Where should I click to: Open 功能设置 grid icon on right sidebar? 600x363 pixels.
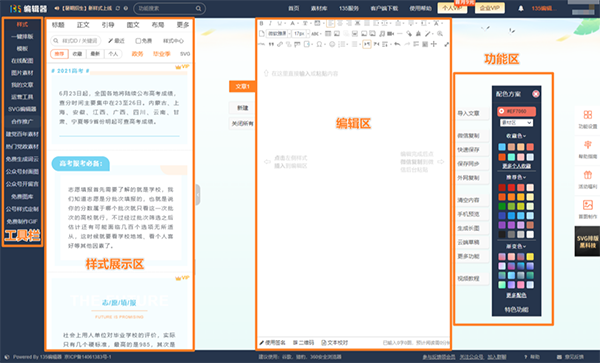(588, 115)
